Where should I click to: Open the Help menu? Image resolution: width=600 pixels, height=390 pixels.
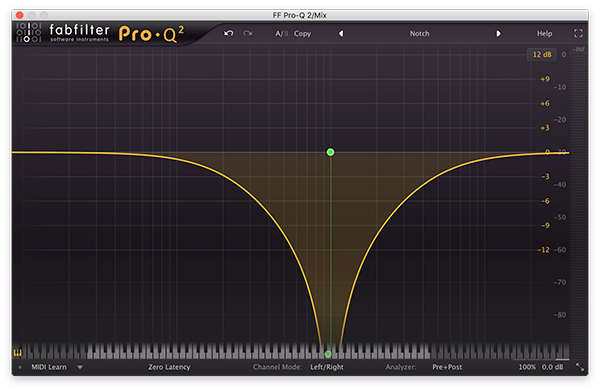tap(544, 34)
